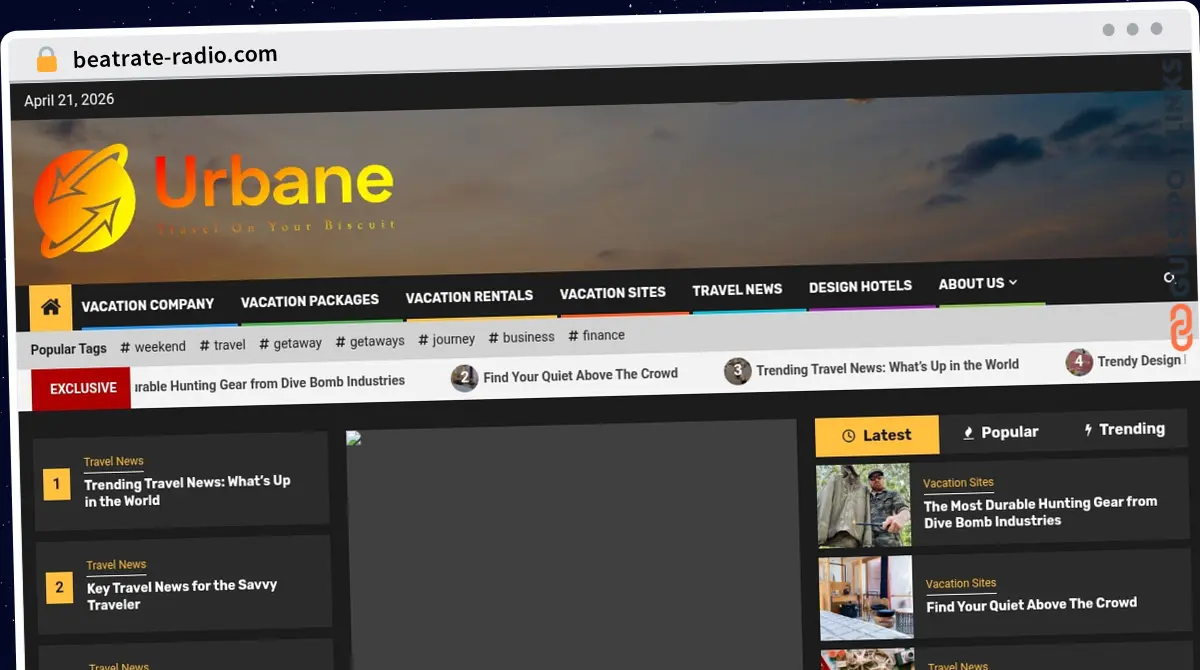Open ticker headline Durable Hunting Gear from Dive Bomb
This screenshot has height=670, width=1200.
click(x=268, y=382)
